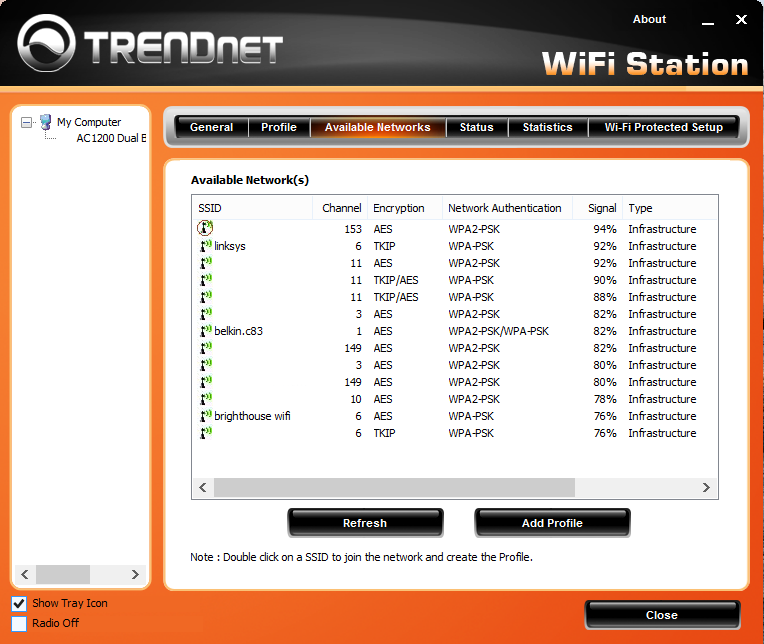
Task: Click the Refresh button
Action: pos(365,523)
